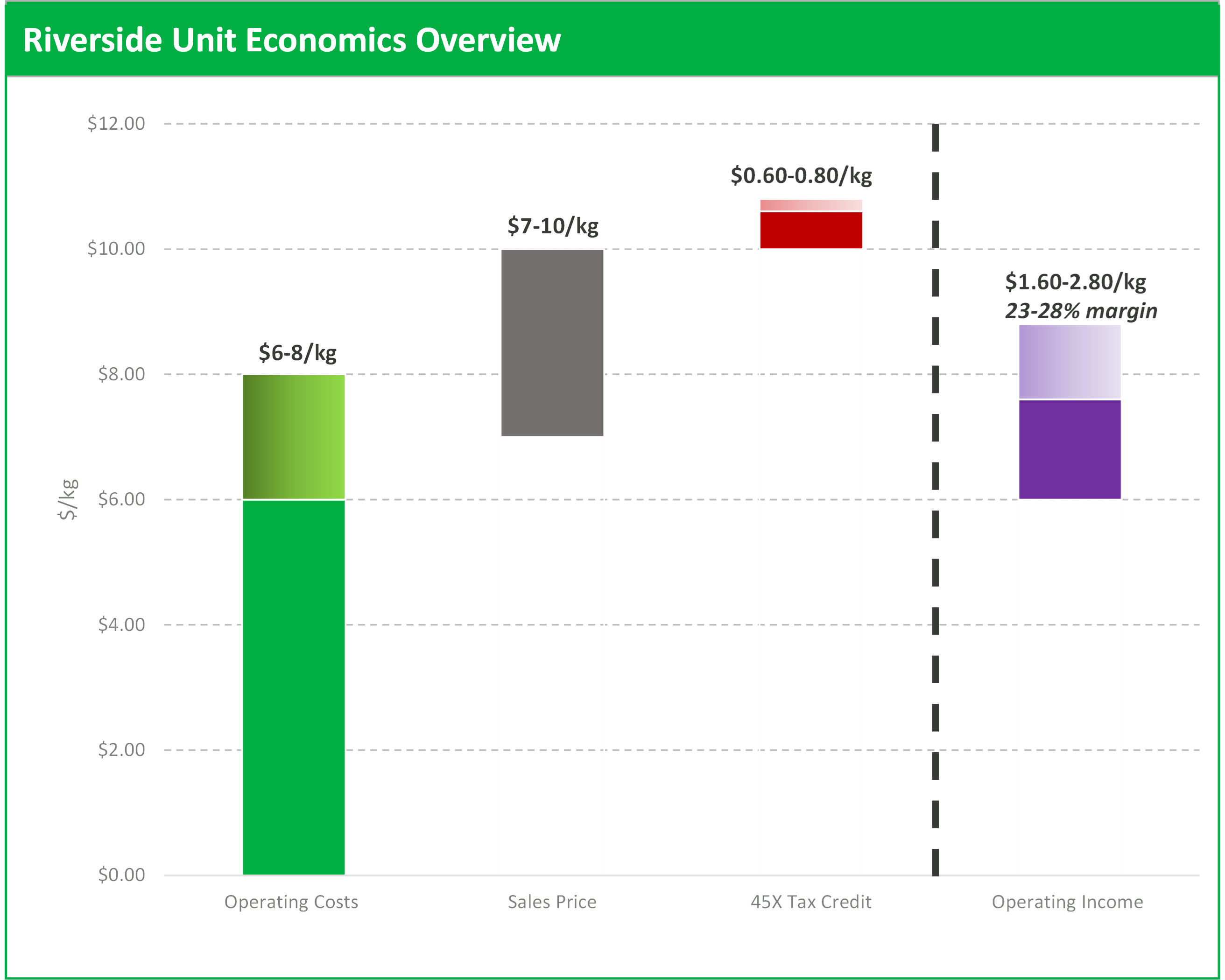This screenshot has width=1225, height=980.
Task: Select the $12.00 axis tick label
Action: [x=116, y=123]
